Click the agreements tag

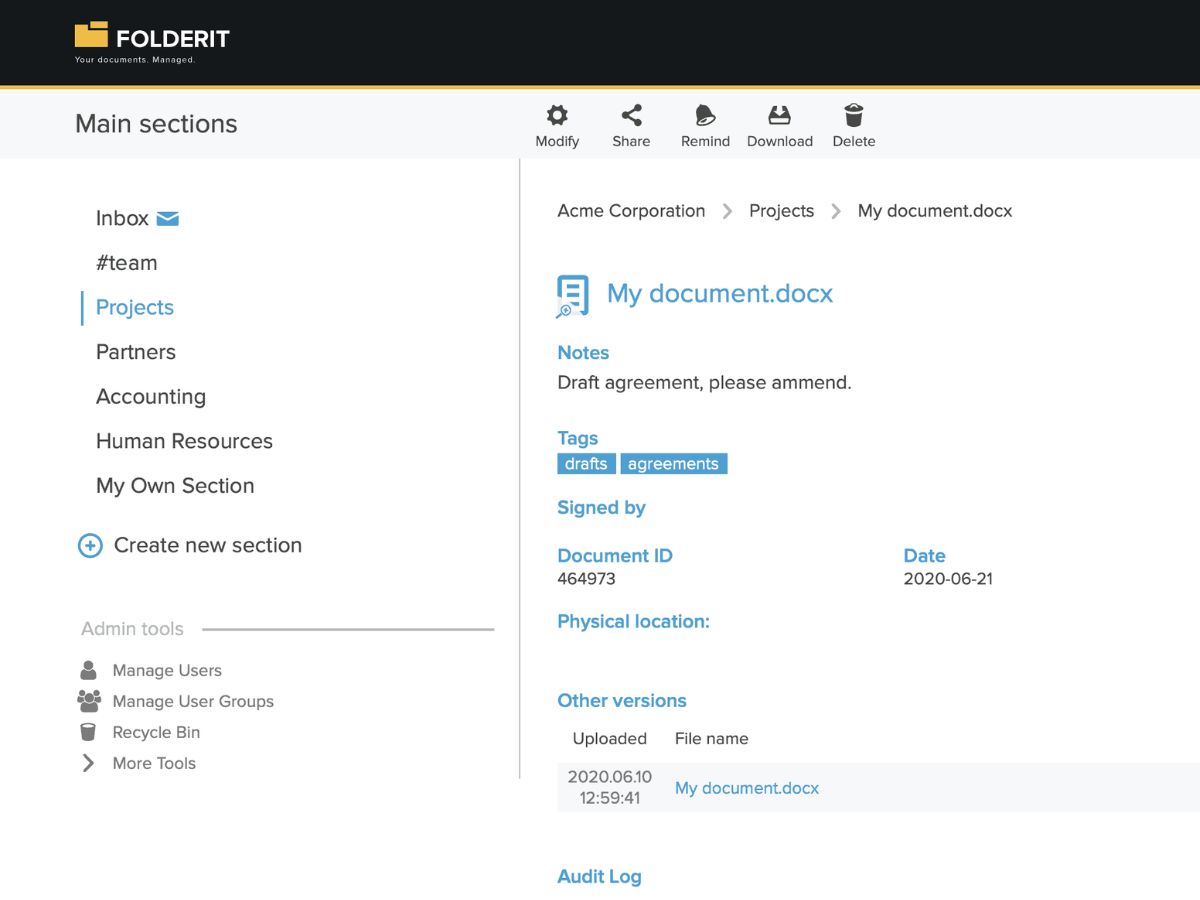tap(673, 464)
